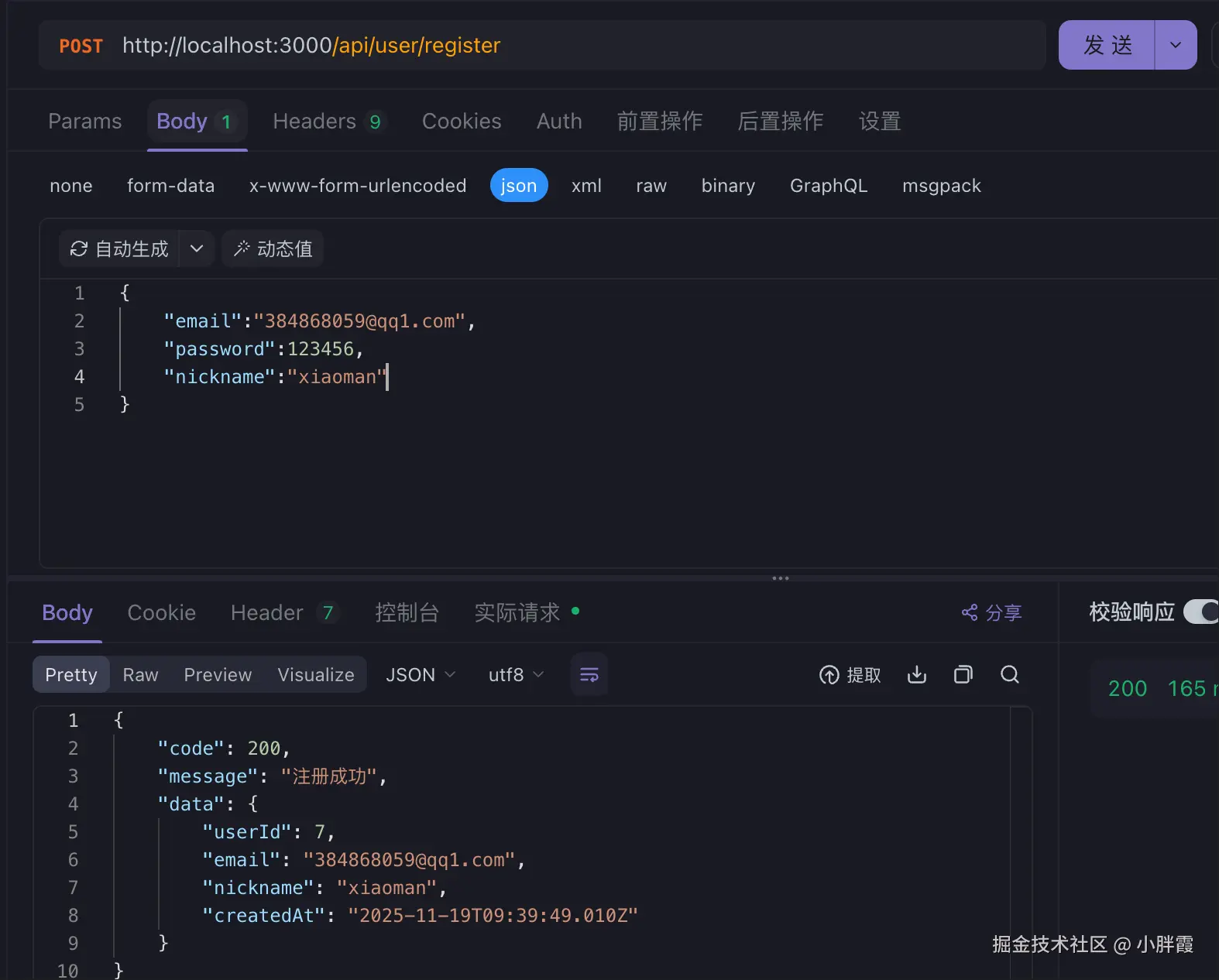Switch to the Headers tab
Image resolution: width=1219 pixels, height=980 pixels.
328,122
